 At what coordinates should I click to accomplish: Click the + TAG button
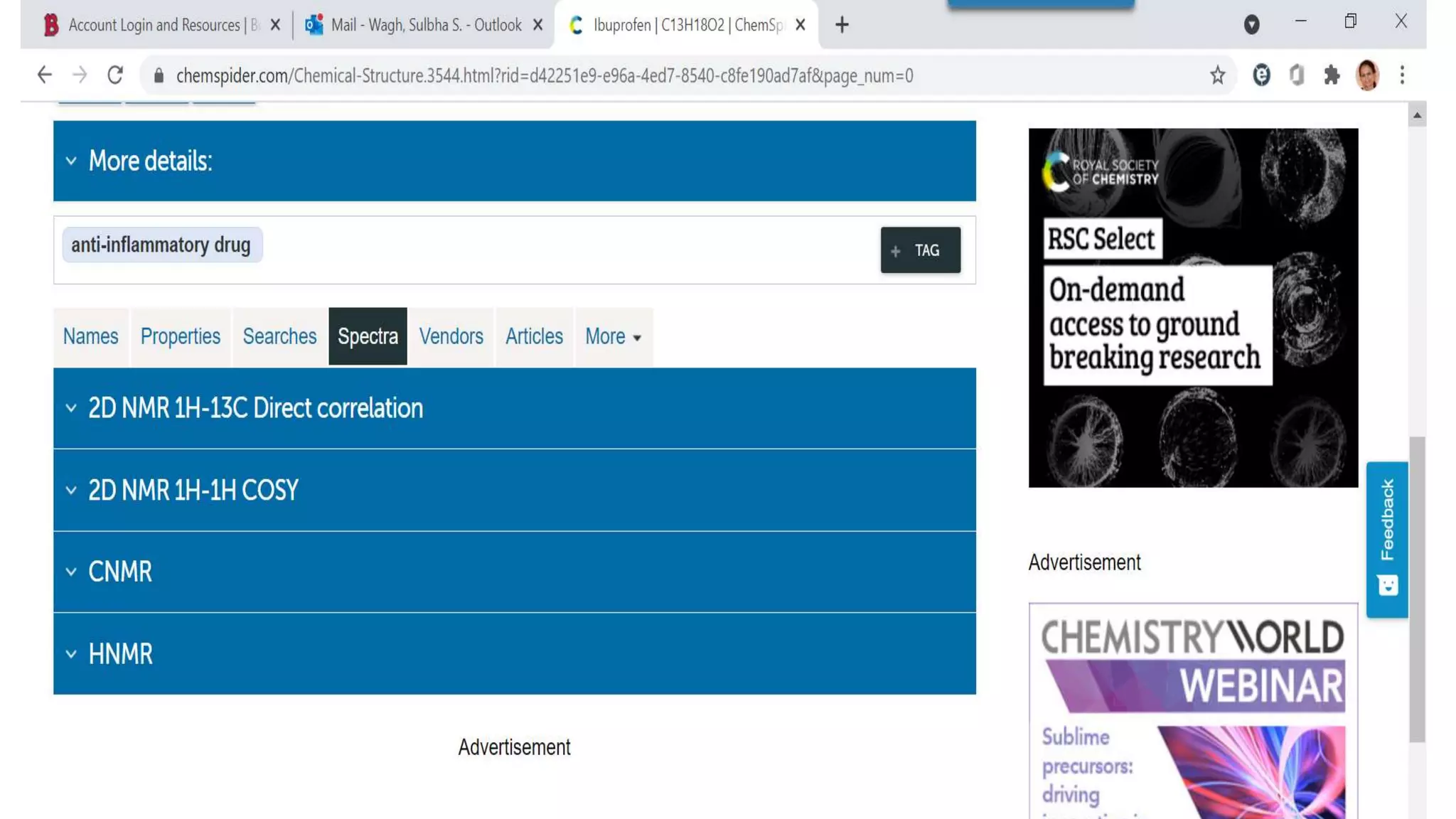tap(920, 250)
